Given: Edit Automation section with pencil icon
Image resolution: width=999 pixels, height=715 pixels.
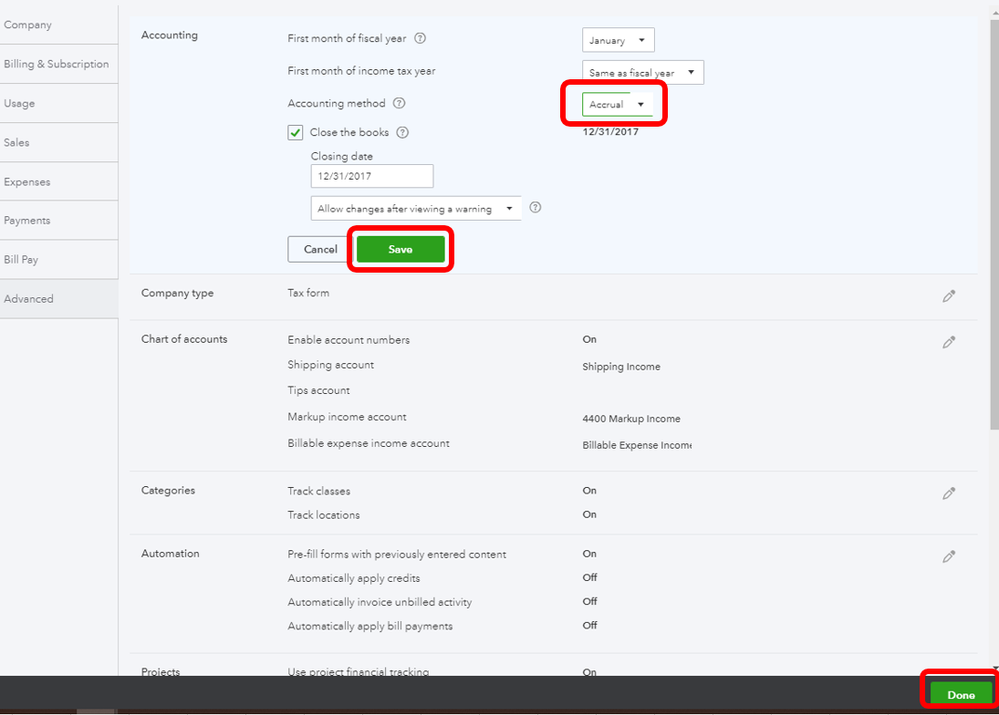Looking at the screenshot, I should [x=949, y=556].
